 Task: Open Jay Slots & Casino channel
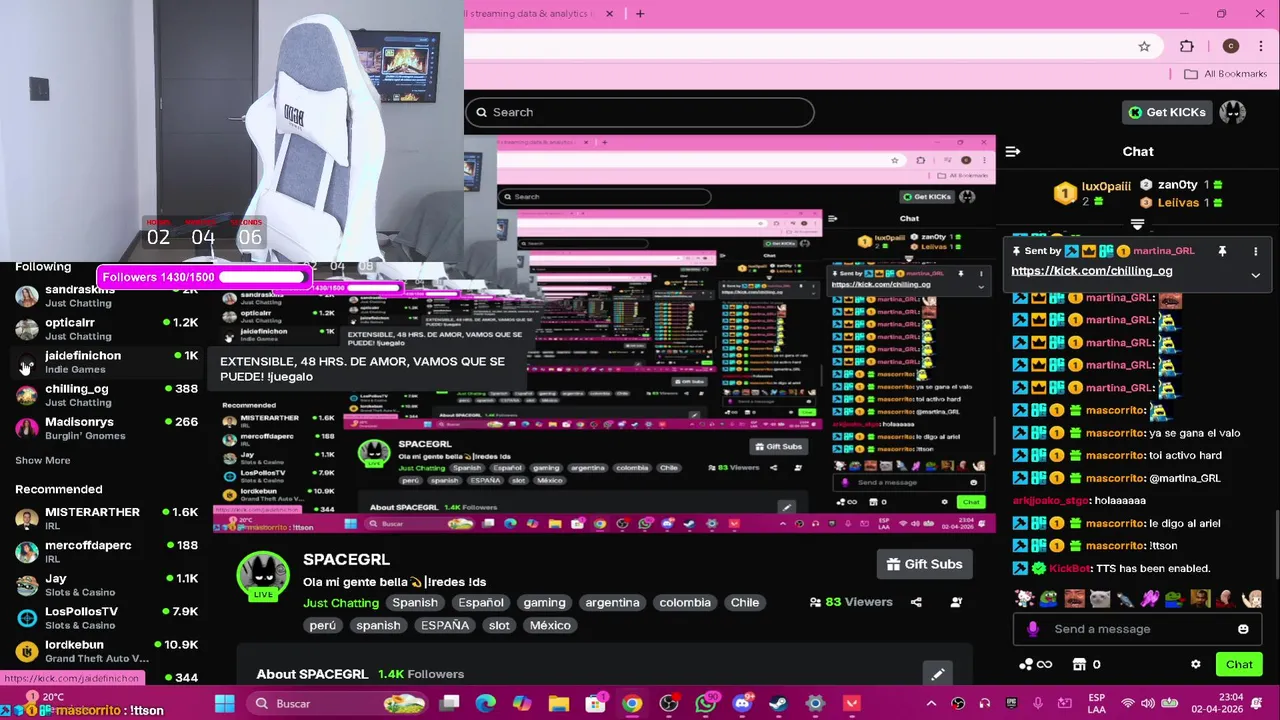point(105,584)
